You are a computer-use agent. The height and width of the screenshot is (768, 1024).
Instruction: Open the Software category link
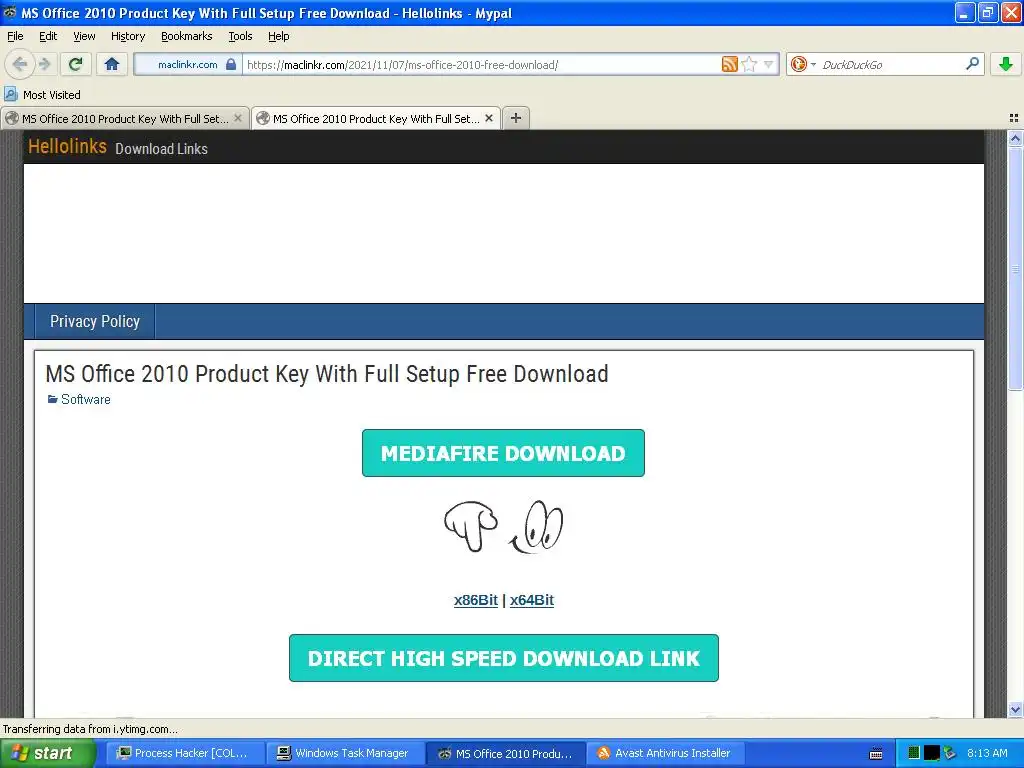(x=86, y=399)
